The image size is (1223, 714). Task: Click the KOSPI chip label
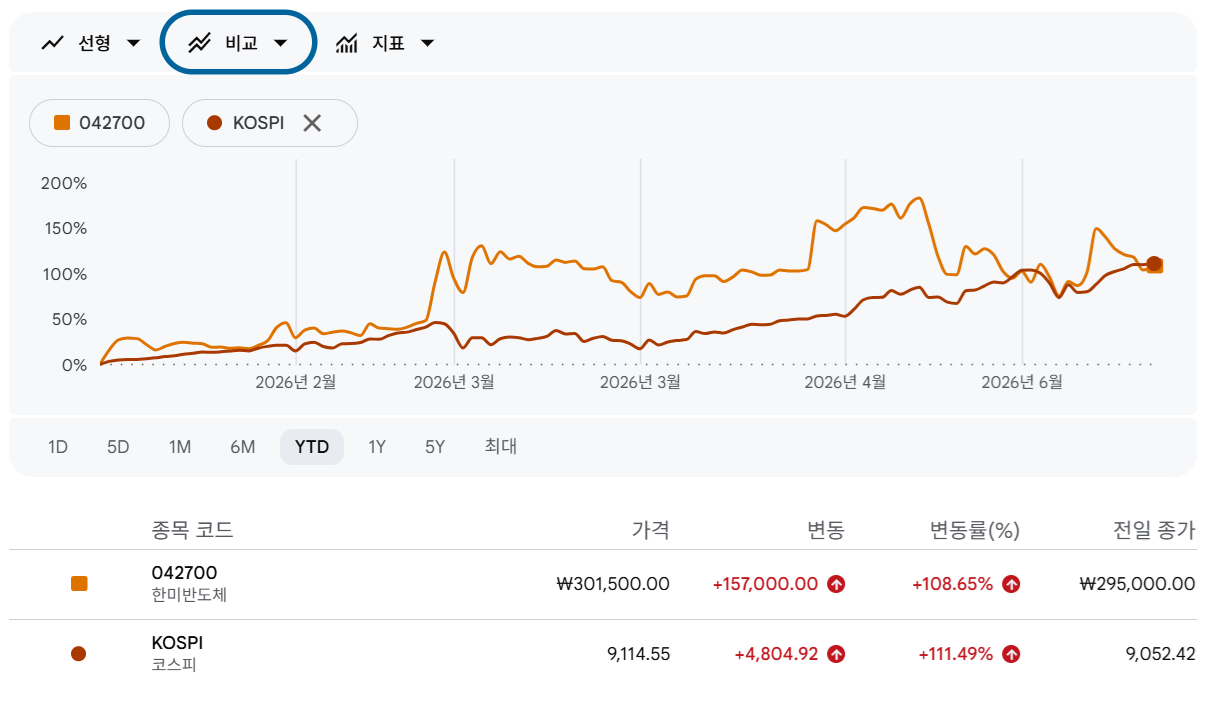(259, 123)
